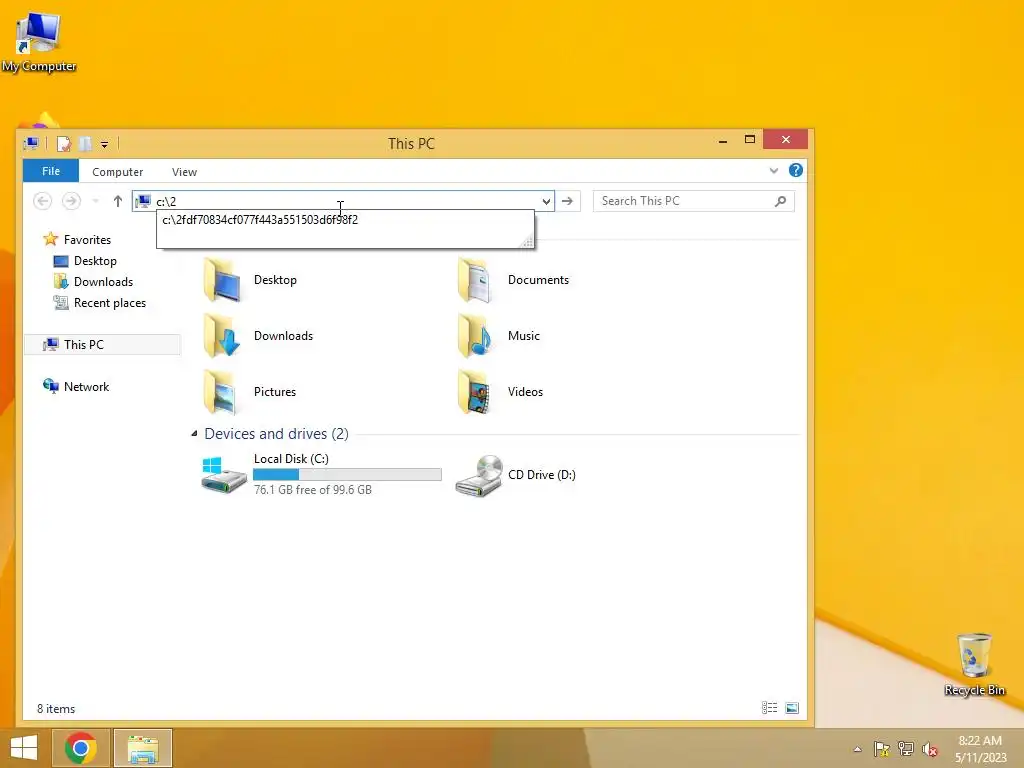This screenshot has height=768, width=1024.
Task: Open the Windows Start button
Action: coord(24,748)
